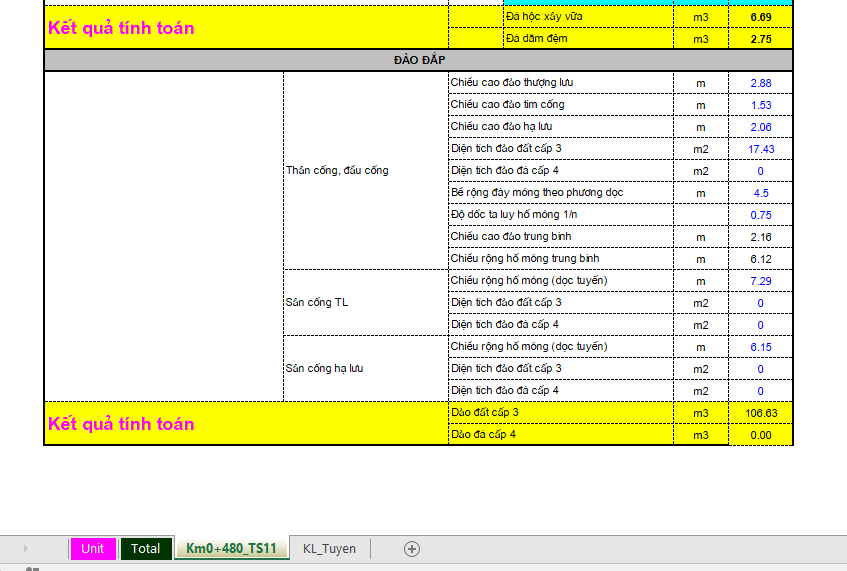Select the 6.69 Đá hộc xây vữa result

[x=760, y=17]
